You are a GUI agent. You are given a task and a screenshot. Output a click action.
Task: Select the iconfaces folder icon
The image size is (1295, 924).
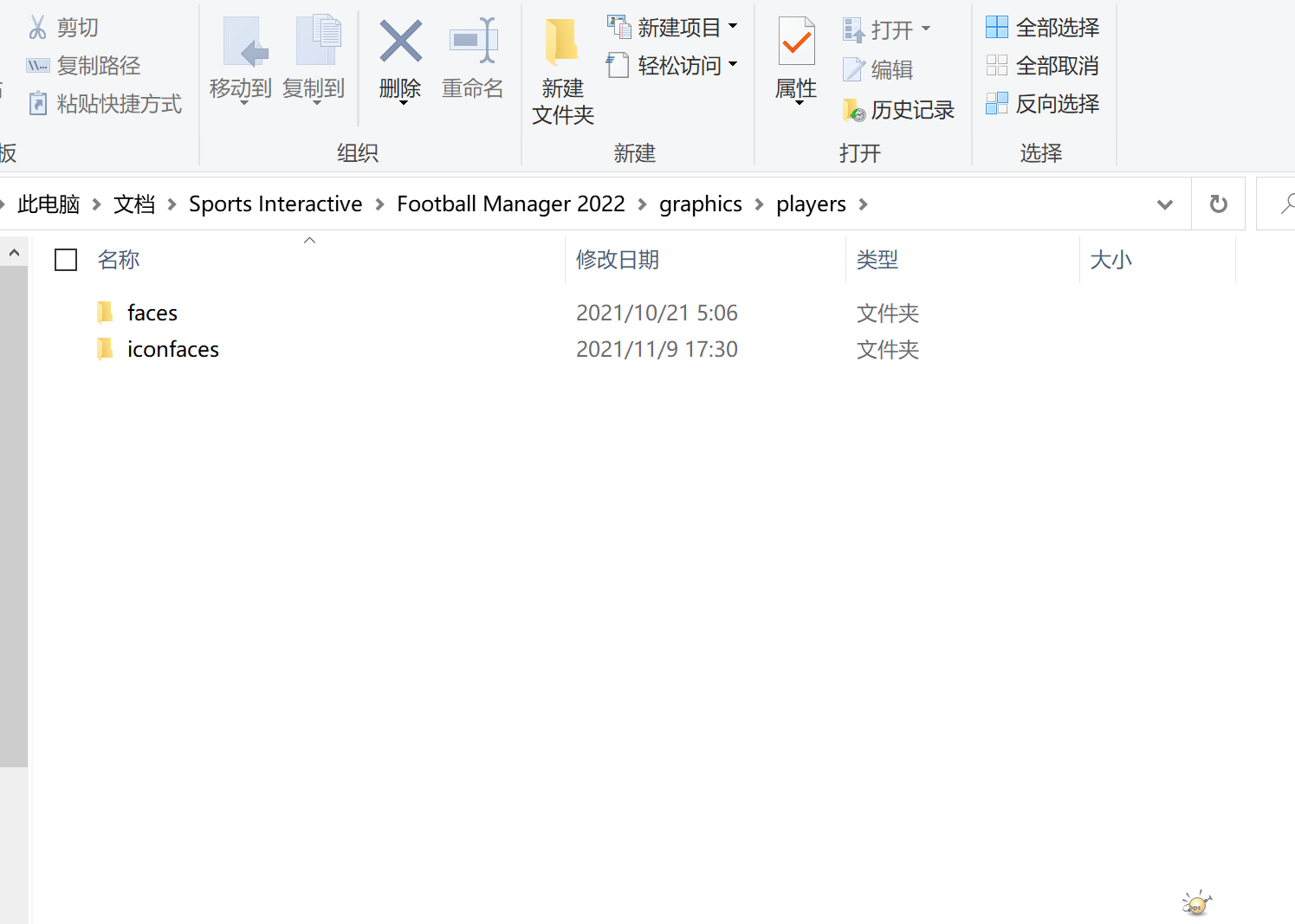click(105, 348)
